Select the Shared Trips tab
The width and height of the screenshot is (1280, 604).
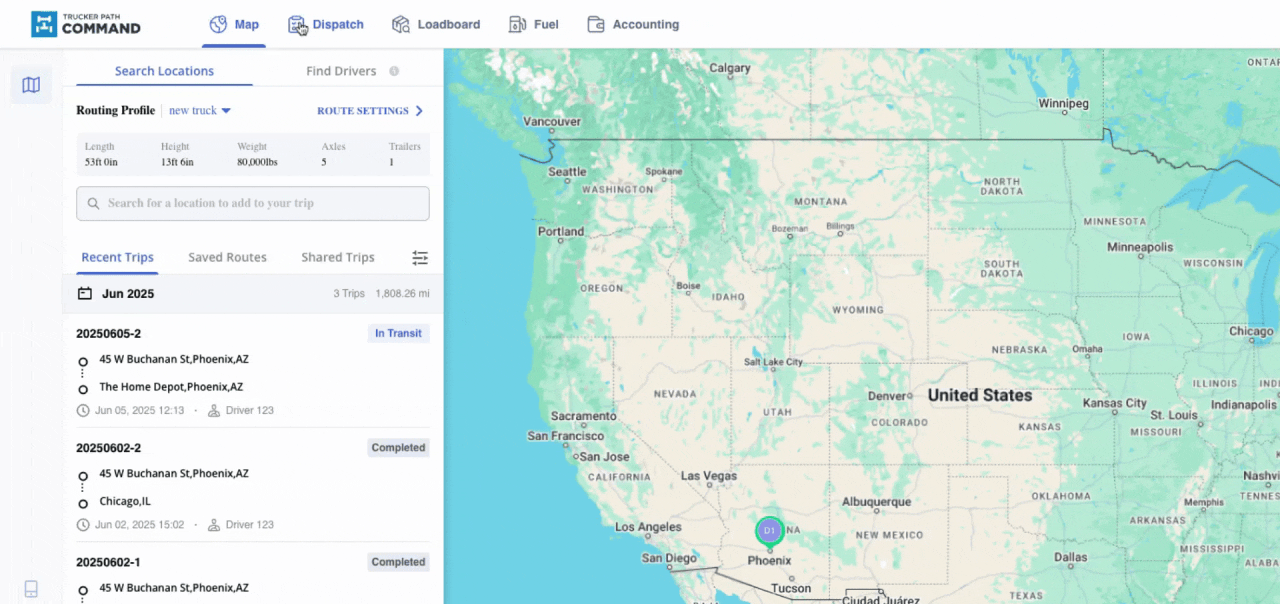337,257
